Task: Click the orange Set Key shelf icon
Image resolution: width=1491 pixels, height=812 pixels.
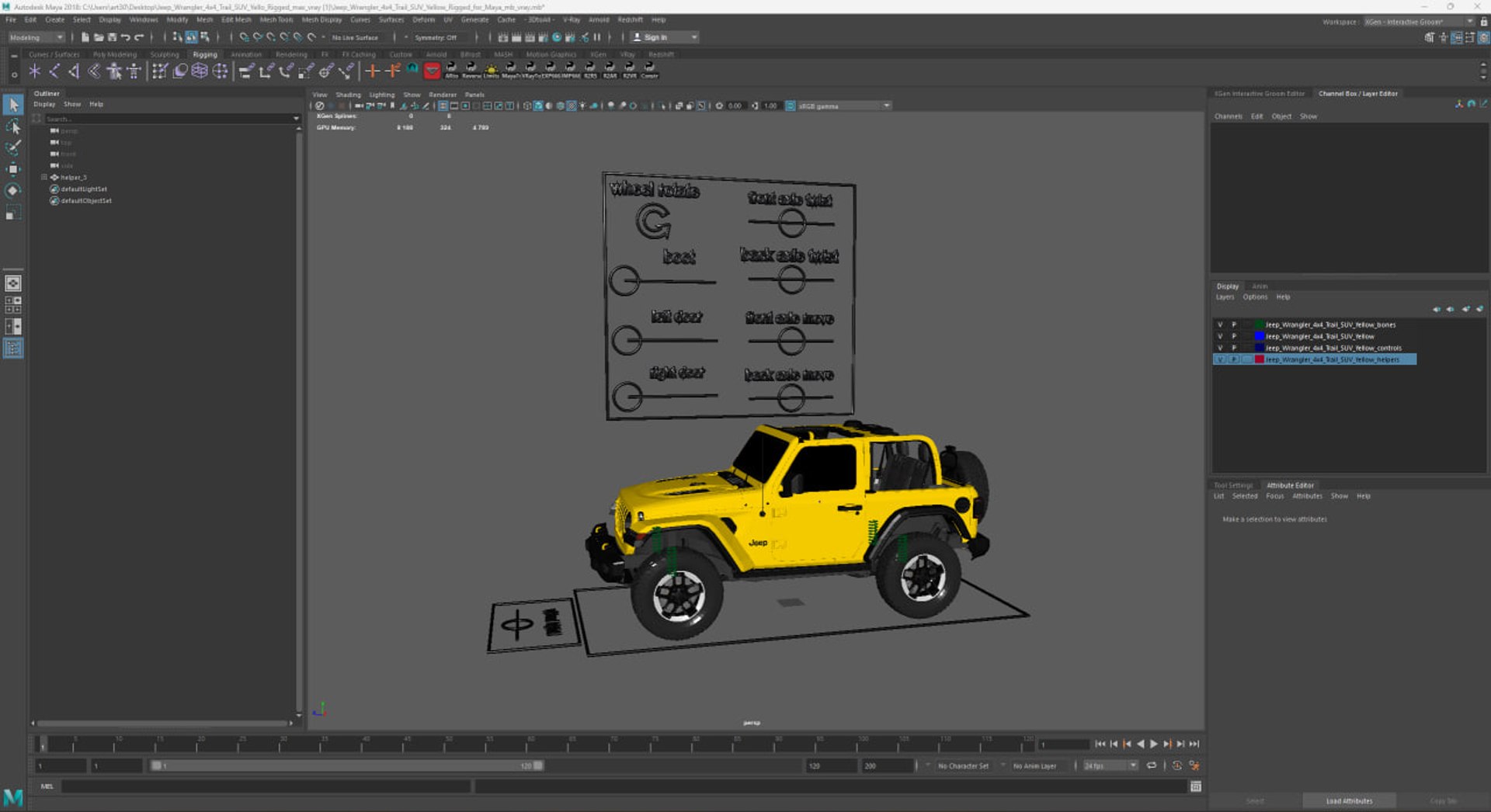Action: click(x=373, y=71)
